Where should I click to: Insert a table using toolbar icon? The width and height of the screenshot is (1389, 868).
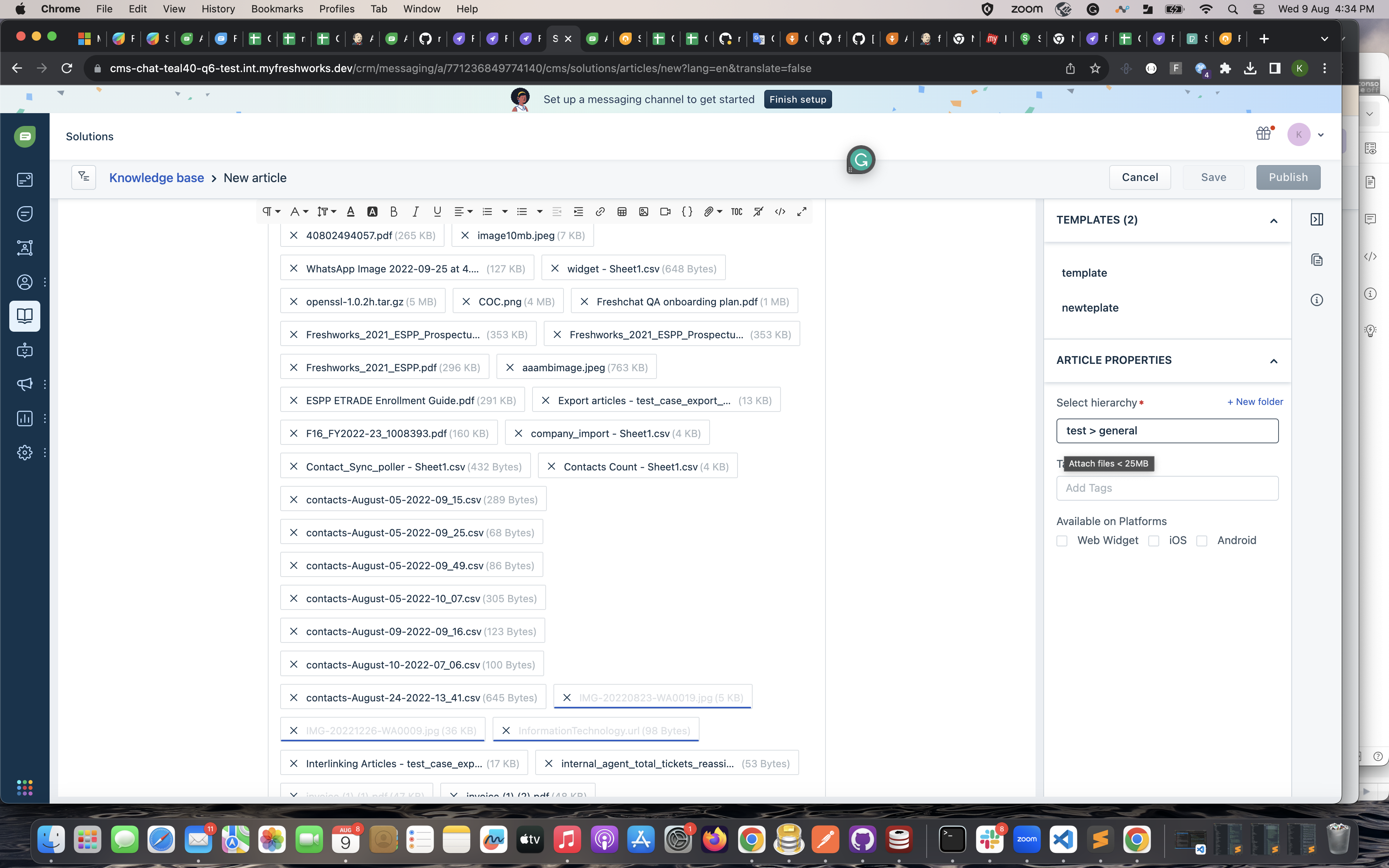[x=622, y=212]
